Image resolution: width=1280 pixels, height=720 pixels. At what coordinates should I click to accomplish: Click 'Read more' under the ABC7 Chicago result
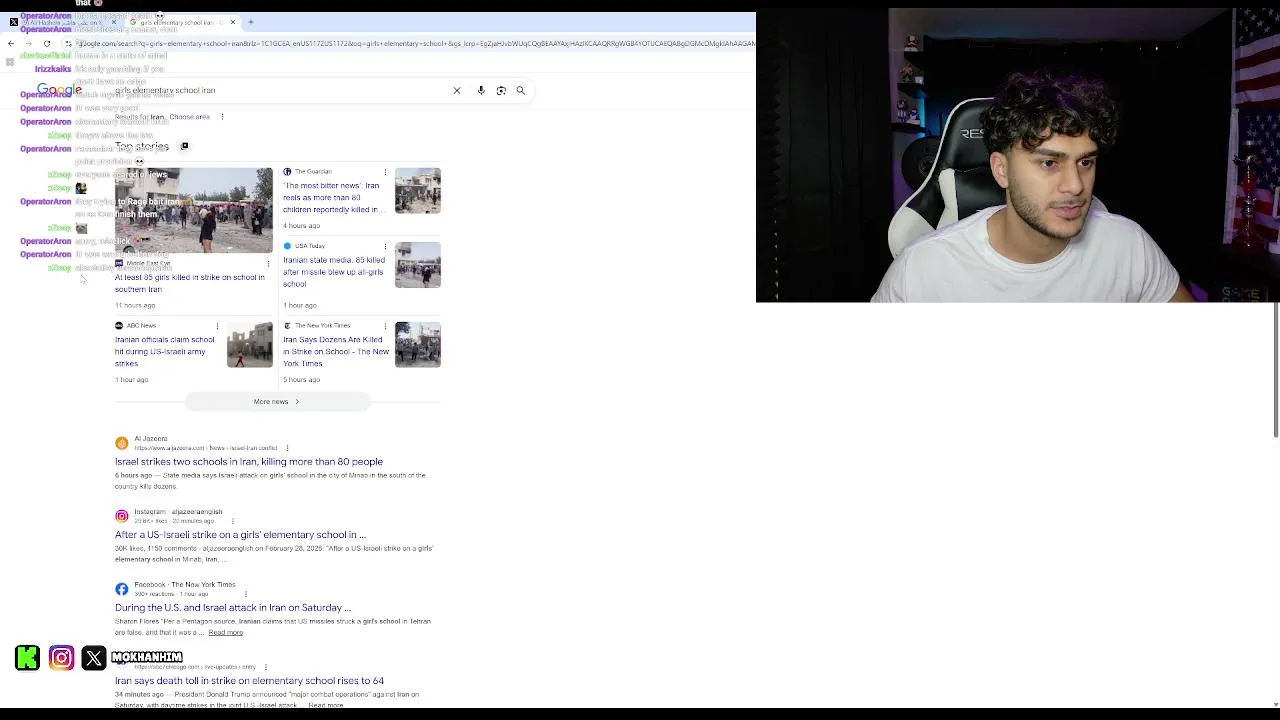click(x=326, y=705)
